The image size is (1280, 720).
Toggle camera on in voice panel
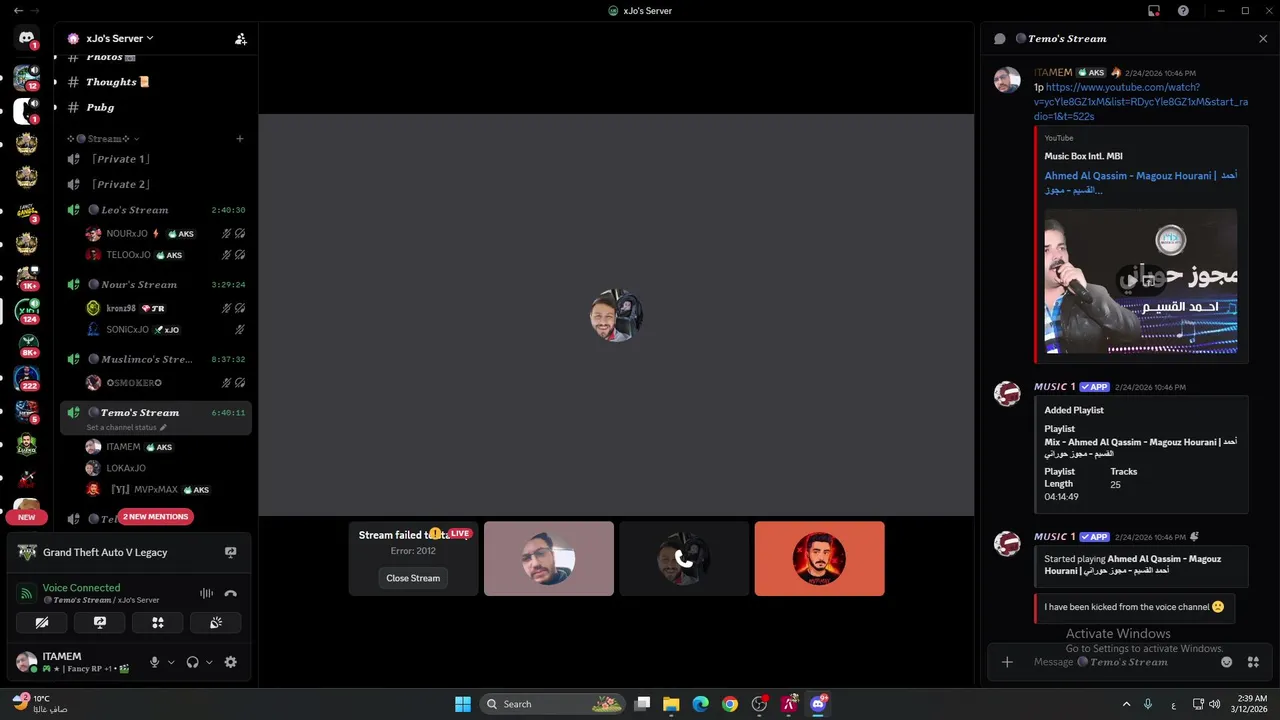coord(42,622)
